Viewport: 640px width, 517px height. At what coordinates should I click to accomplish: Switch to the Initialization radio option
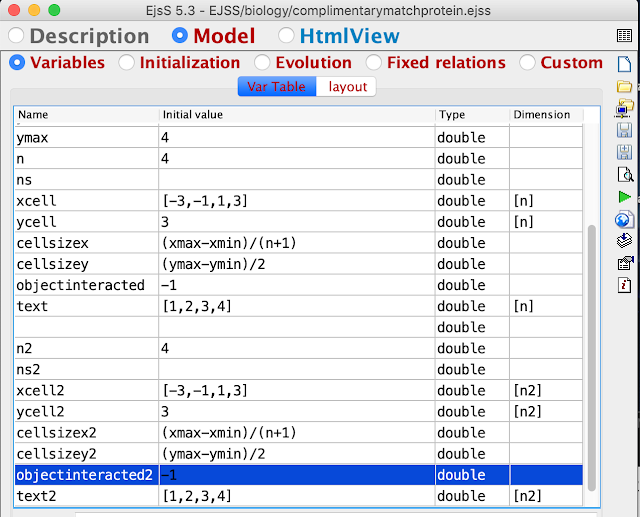pyautogui.click(x=126, y=62)
